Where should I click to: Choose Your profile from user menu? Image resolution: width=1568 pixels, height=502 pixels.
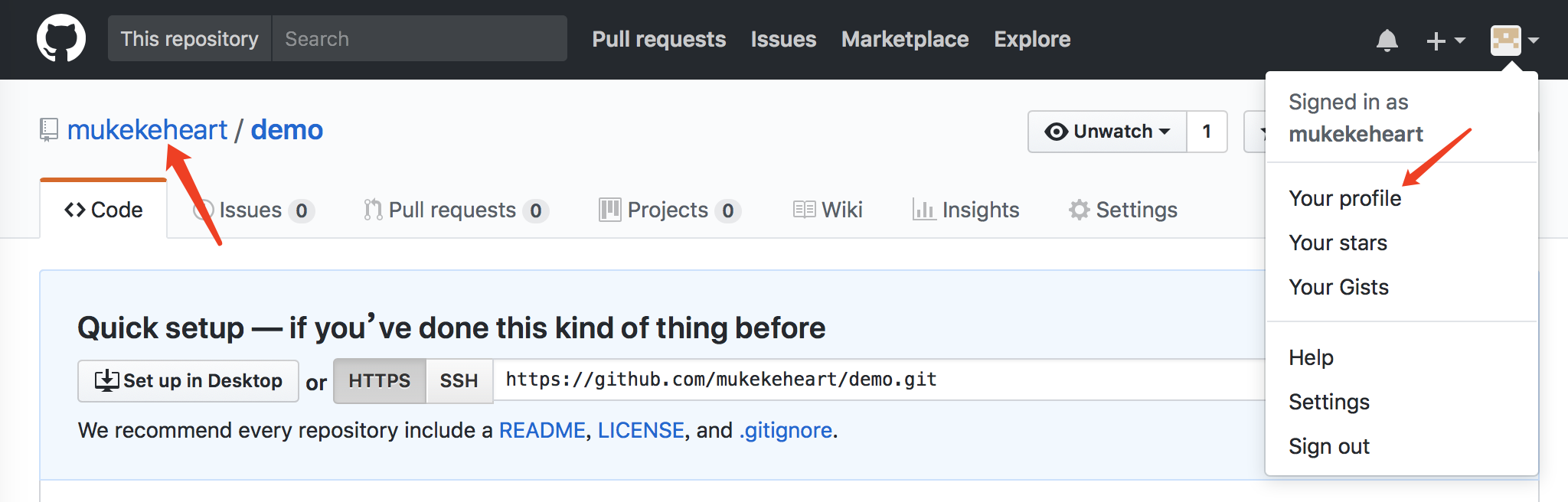(x=1344, y=198)
